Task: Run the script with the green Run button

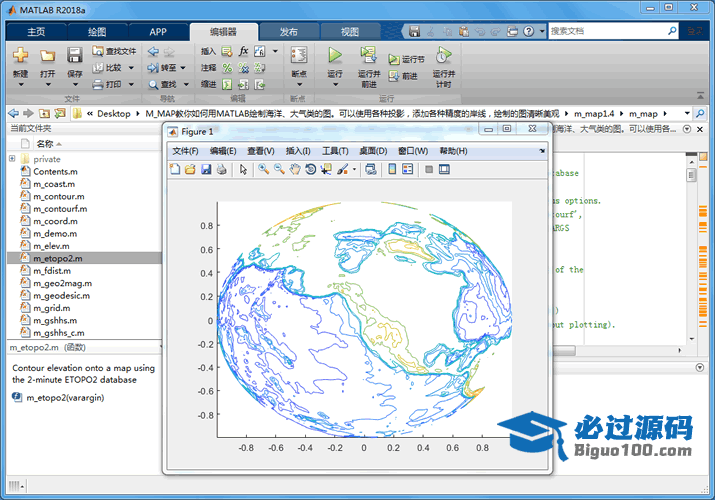Action: (x=335, y=56)
